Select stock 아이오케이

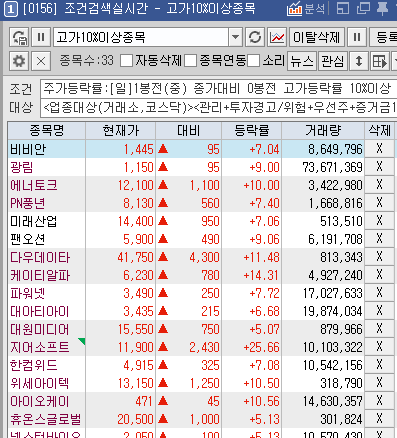tap(40, 401)
